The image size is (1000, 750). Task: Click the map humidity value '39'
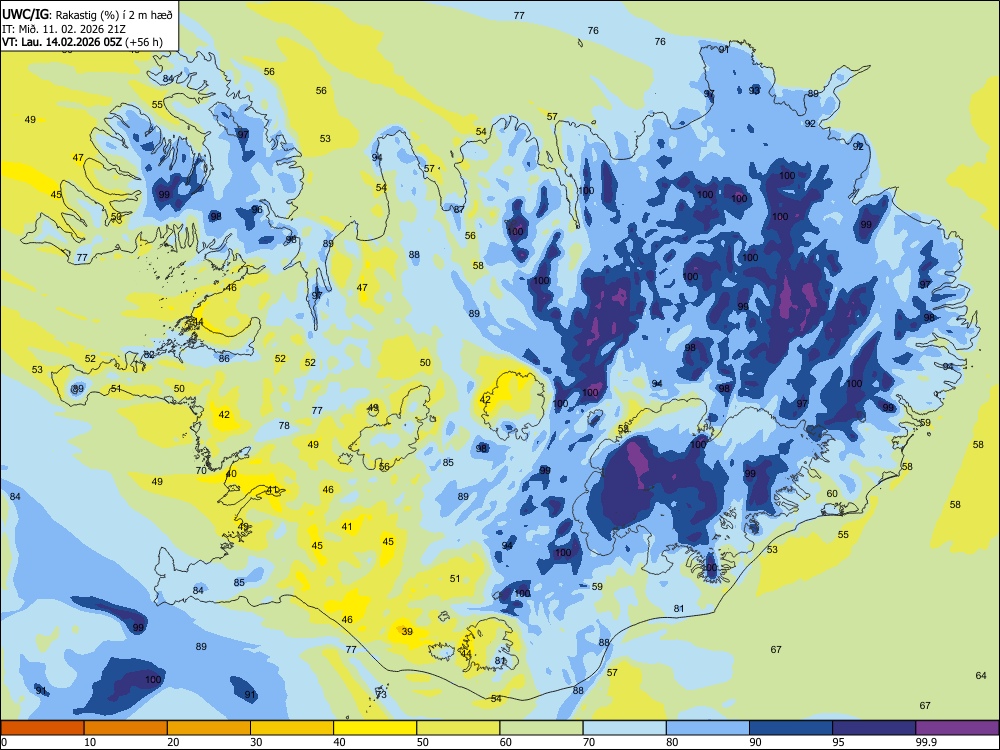coord(407,631)
